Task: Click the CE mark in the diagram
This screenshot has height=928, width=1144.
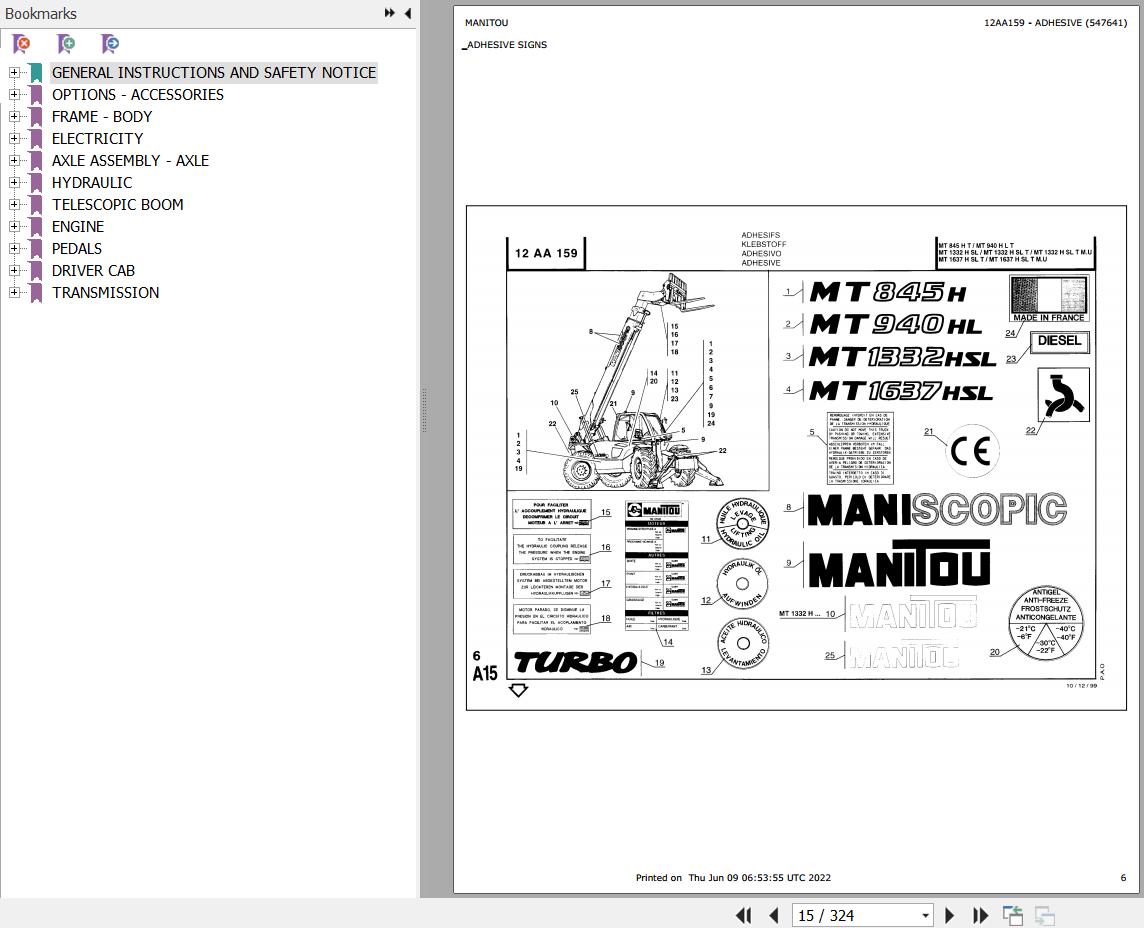Action: 971,451
